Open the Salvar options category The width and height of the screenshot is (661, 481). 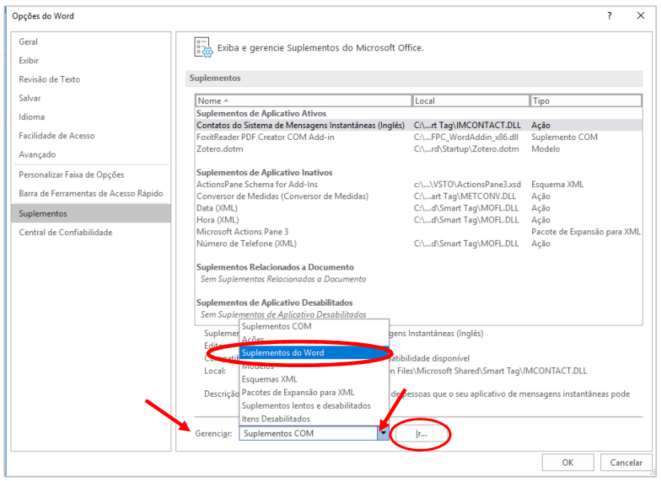click(x=91, y=98)
